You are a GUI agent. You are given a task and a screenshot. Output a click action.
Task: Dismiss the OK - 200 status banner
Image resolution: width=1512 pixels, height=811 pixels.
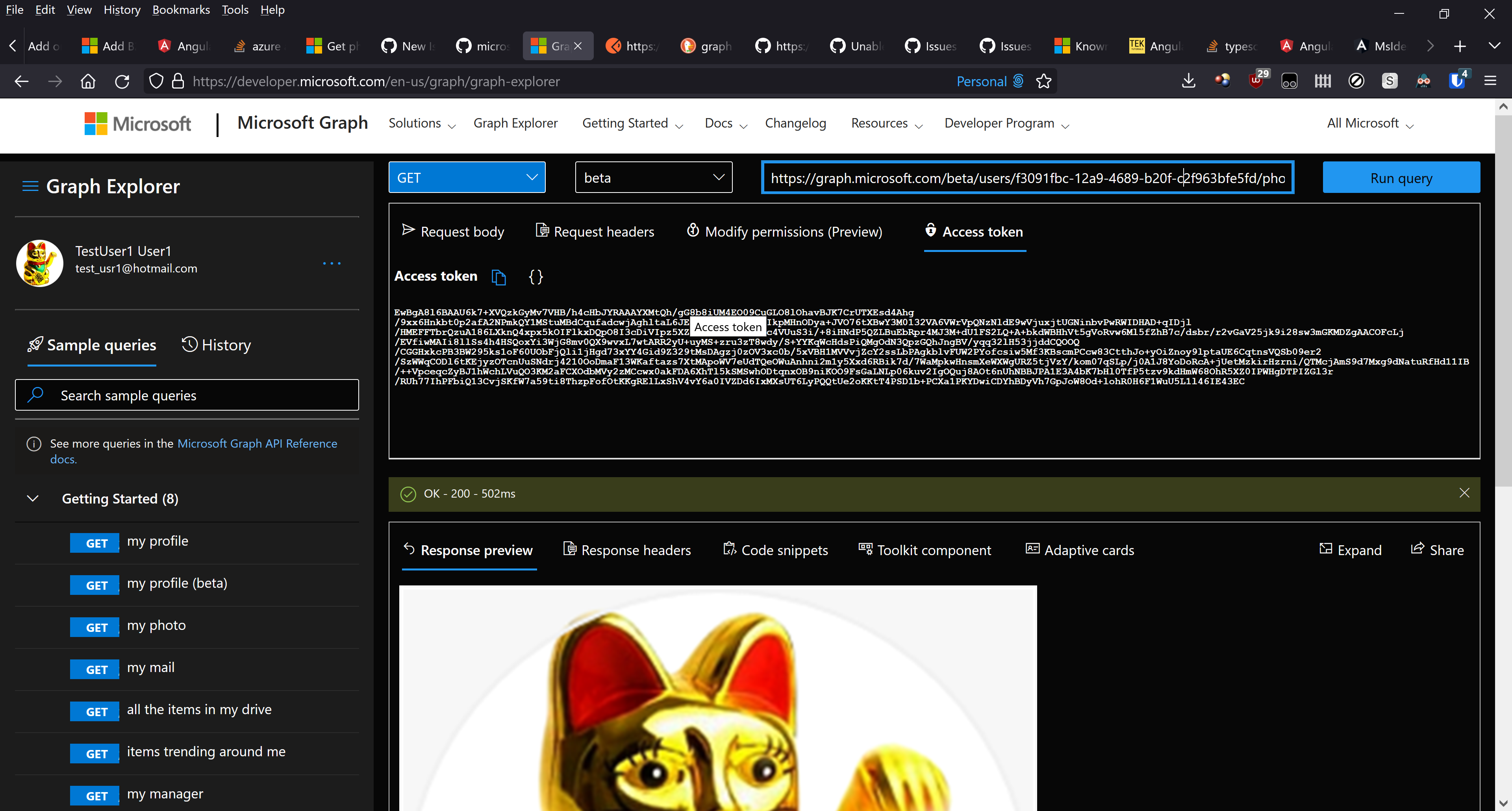pyautogui.click(x=1464, y=493)
